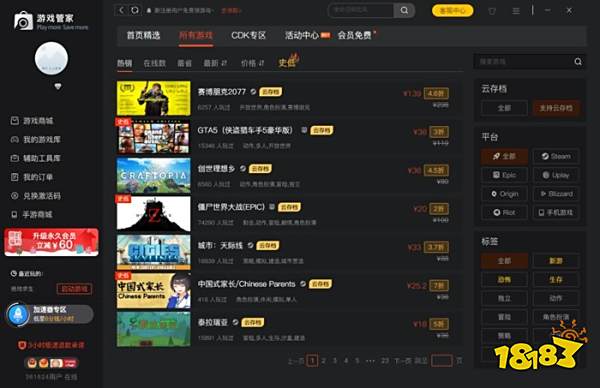The height and width of the screenshot is (388, 600).
Task: Click the top bar search magnifier
Action: coord(404,10)
